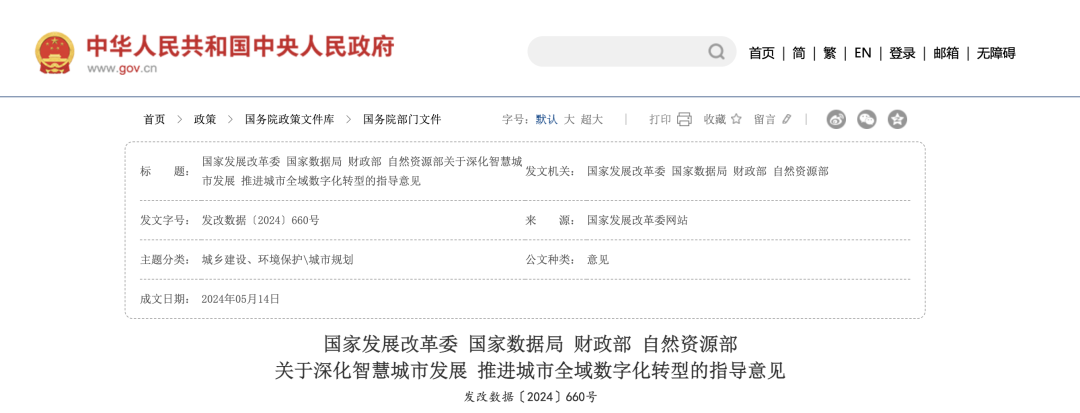Screen dimensions: 1080x413
Task: Open 首页 in top navigation
Action: (762, 53)
